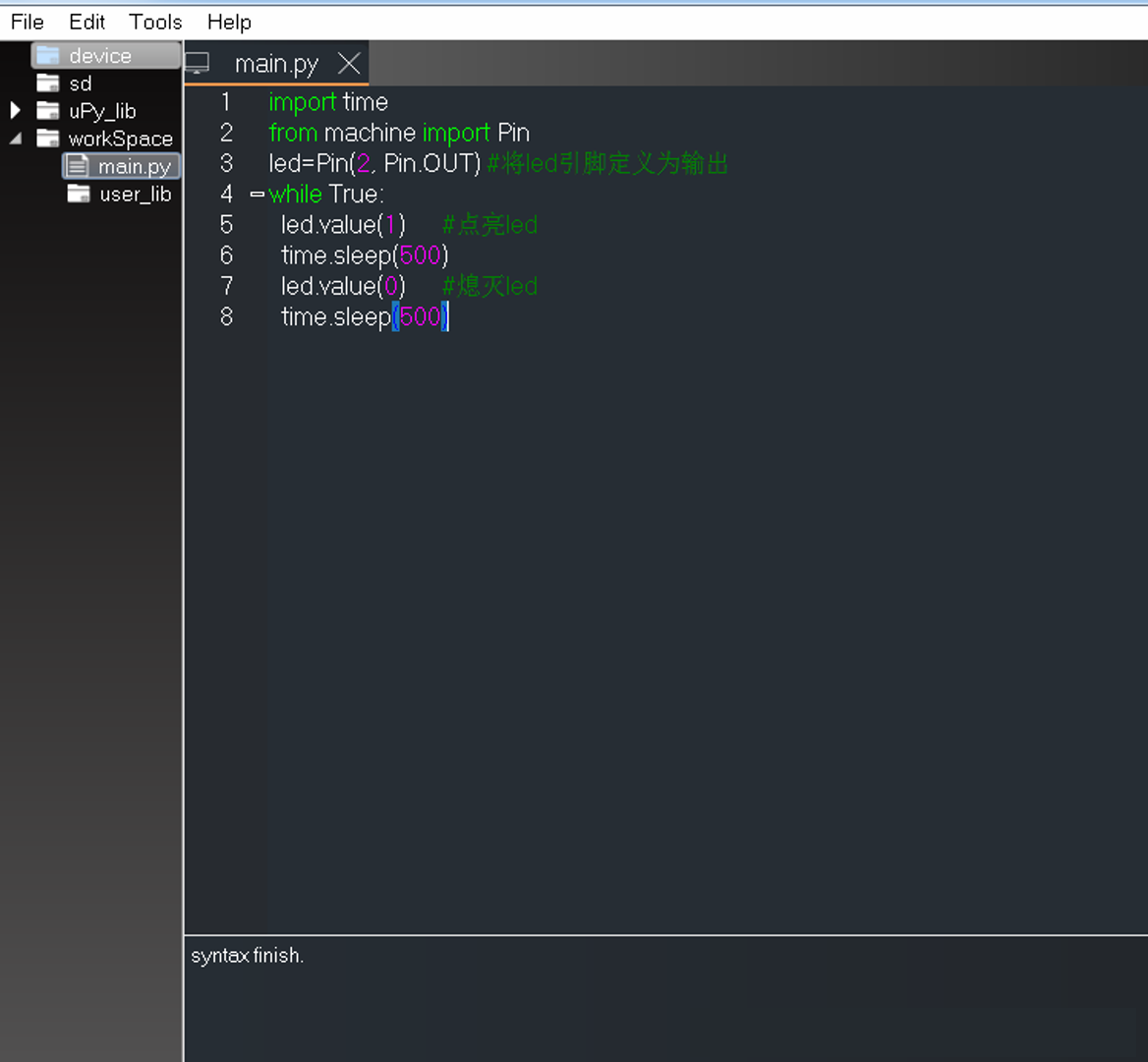Click 'led.value(0)' on line 7
Screen dimensions: 1148x1062
tap(343, 286)
